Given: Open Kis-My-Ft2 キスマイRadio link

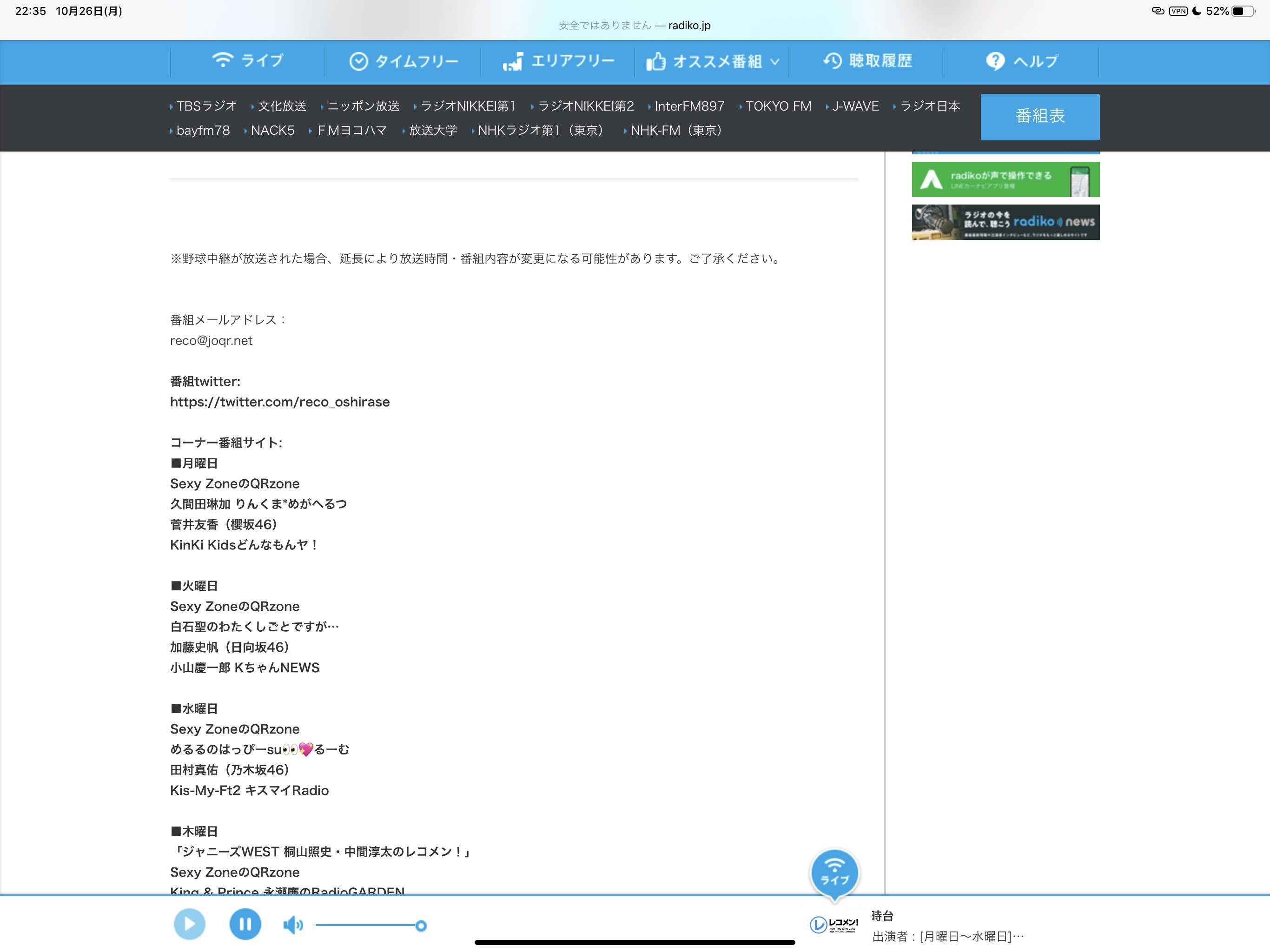Looking at the screenshot, I should [x=249, y=791].
